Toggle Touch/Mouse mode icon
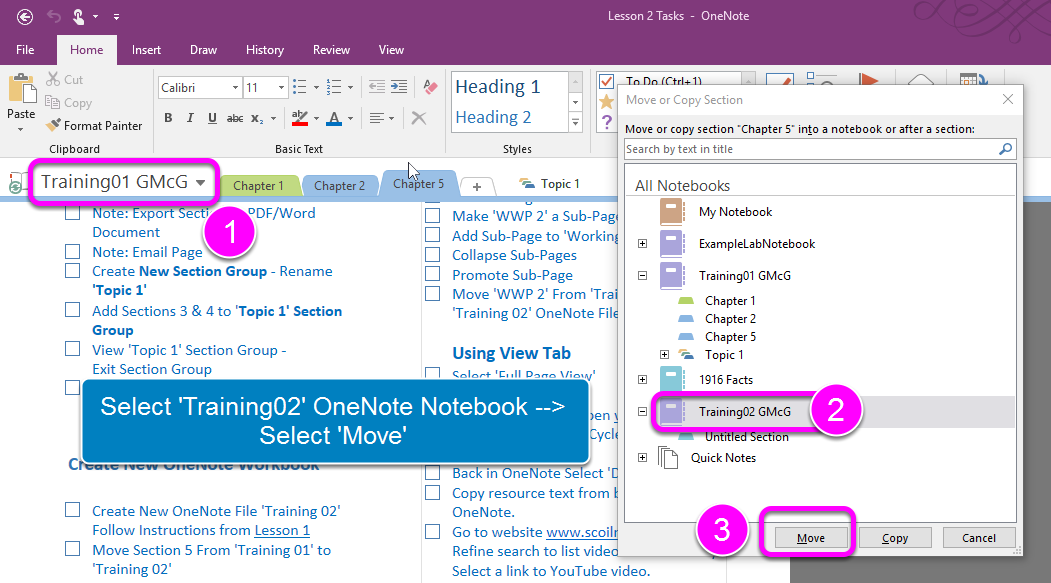The image size is (1051, 583). pyautogui.click(x=78, y=16)
